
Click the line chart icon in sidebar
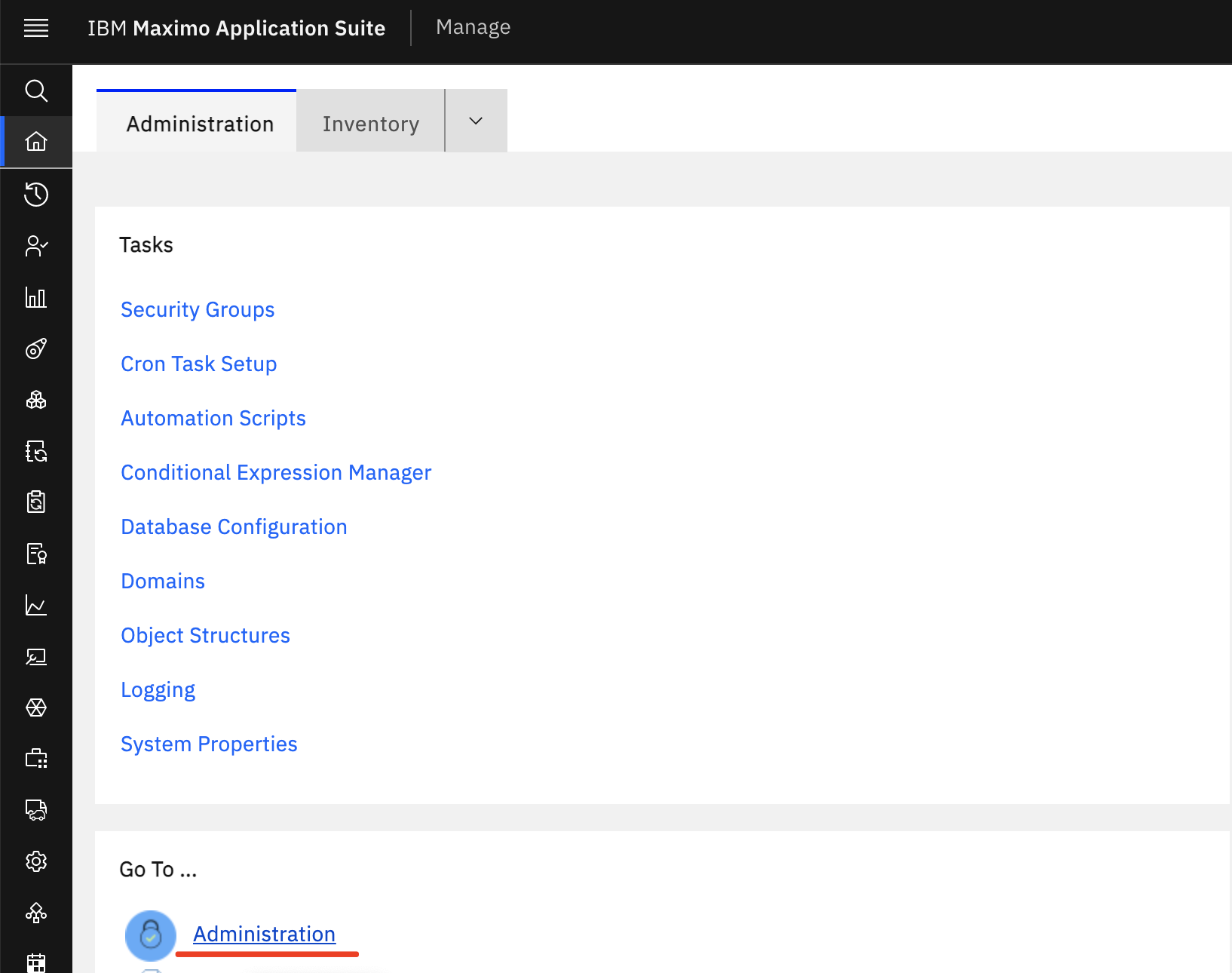click(36, 605)
